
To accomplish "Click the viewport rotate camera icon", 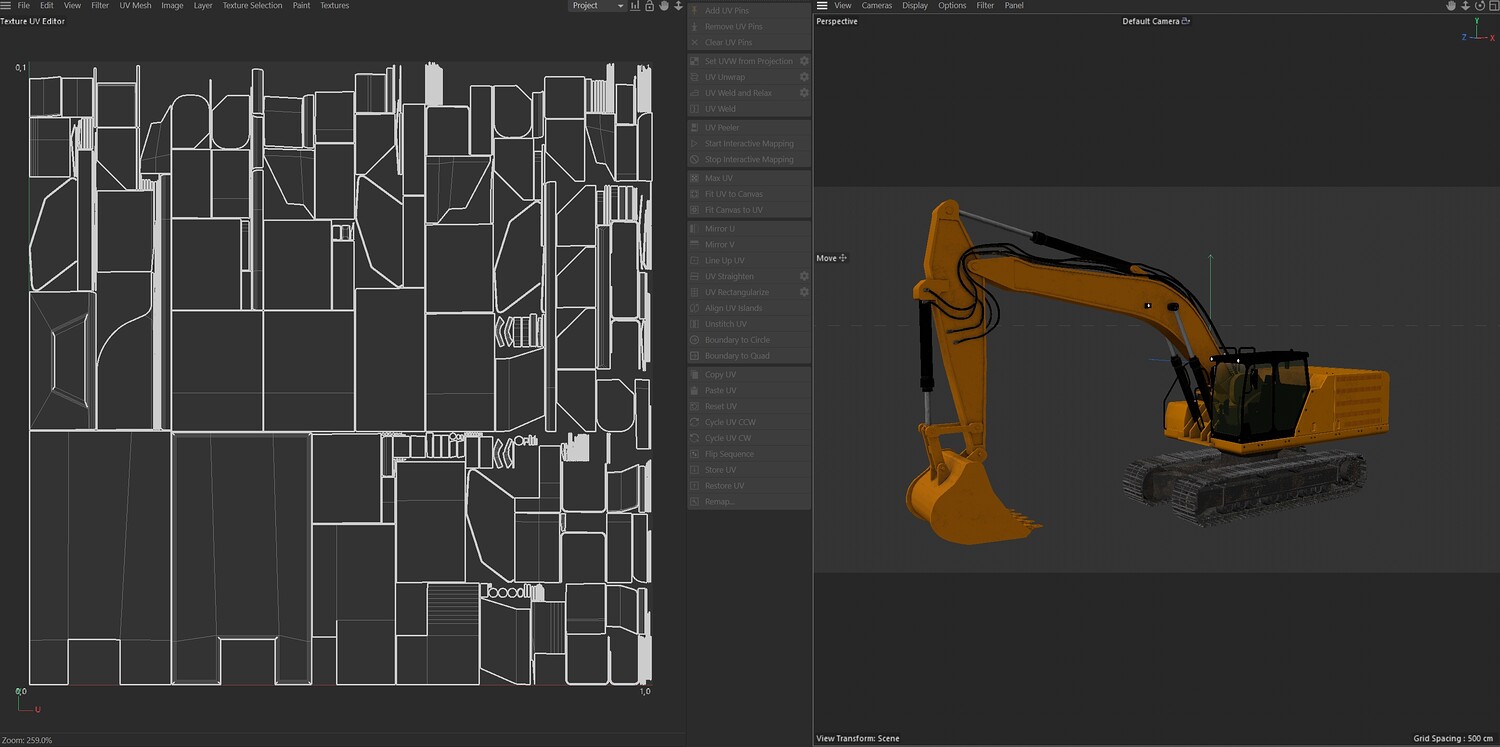I will [1480, 6].
